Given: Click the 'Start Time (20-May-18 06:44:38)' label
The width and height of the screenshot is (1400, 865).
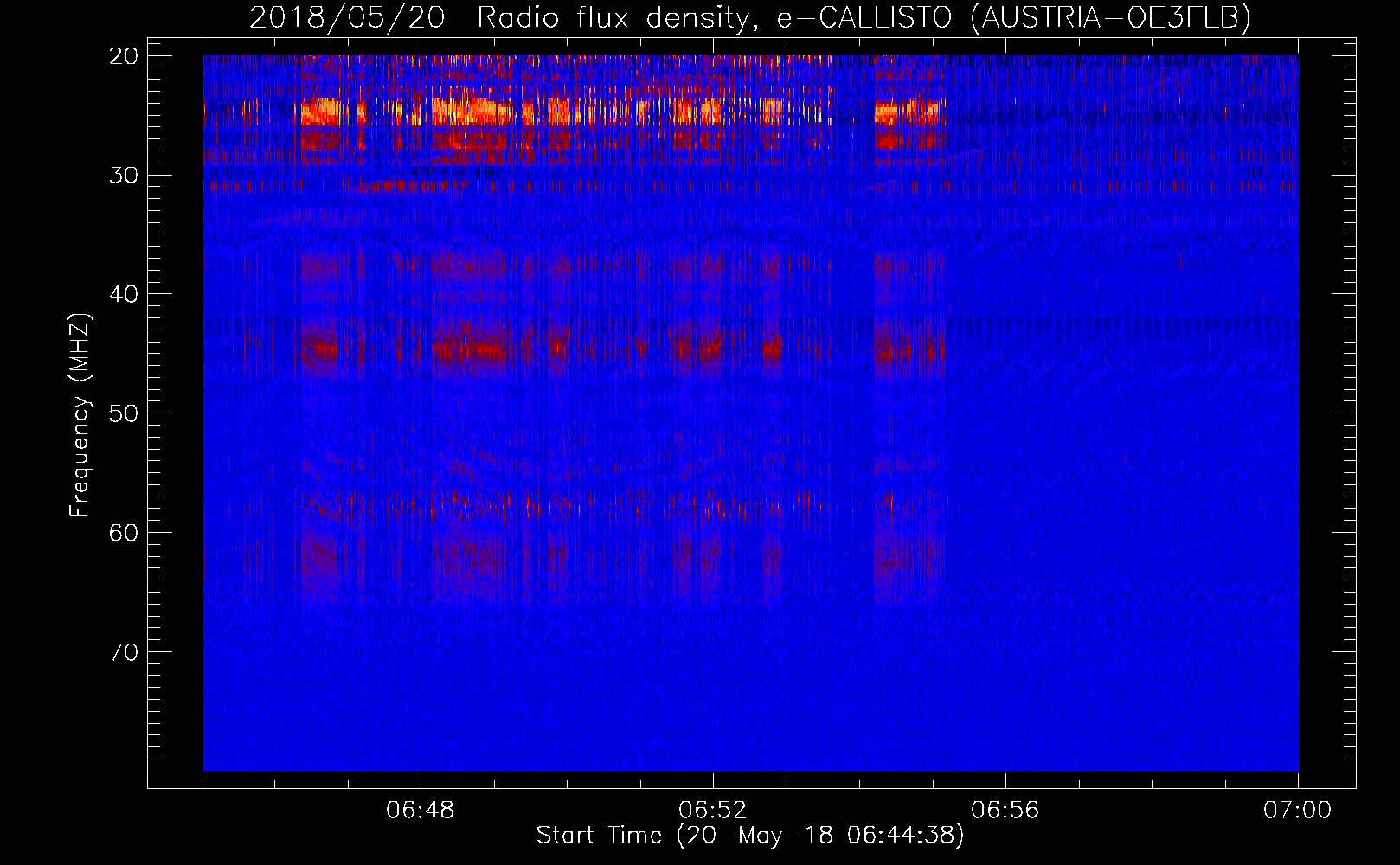Looking at the screenshot, I should point(749,836).
